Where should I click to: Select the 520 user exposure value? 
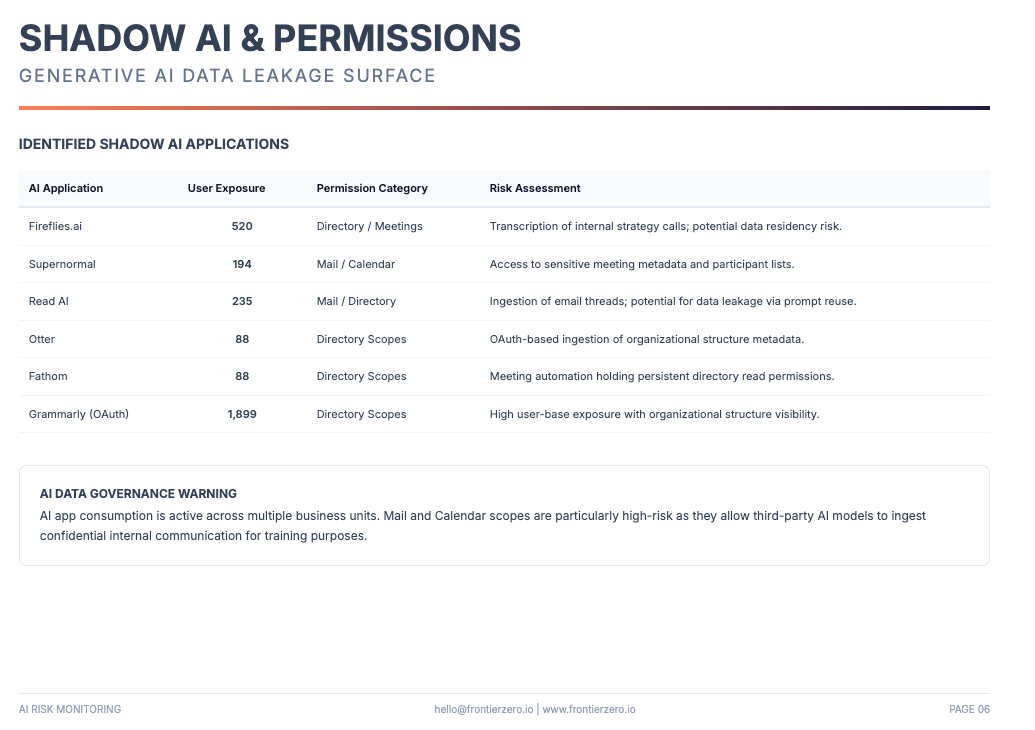click(x=242, y=226)
